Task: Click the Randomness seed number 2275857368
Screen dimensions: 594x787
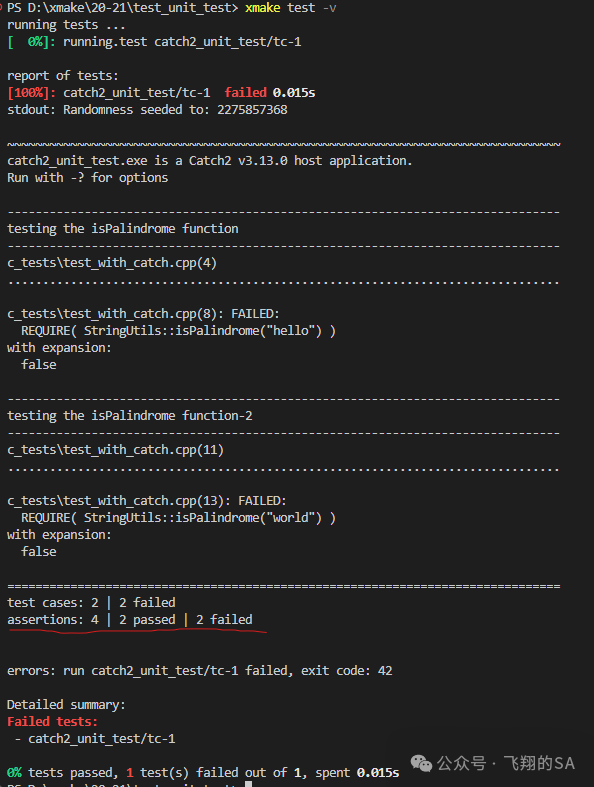Action: point(252,109)
